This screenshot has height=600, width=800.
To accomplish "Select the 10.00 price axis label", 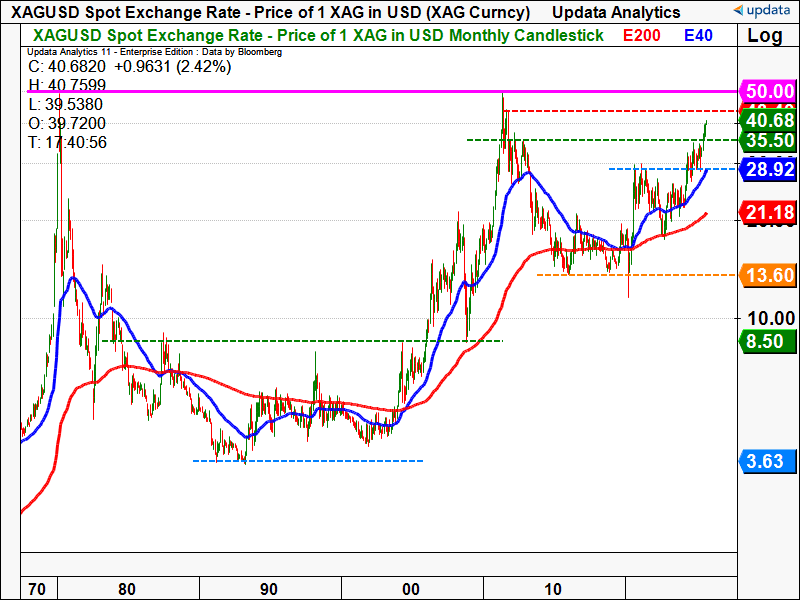I will (x=771, y=318).
